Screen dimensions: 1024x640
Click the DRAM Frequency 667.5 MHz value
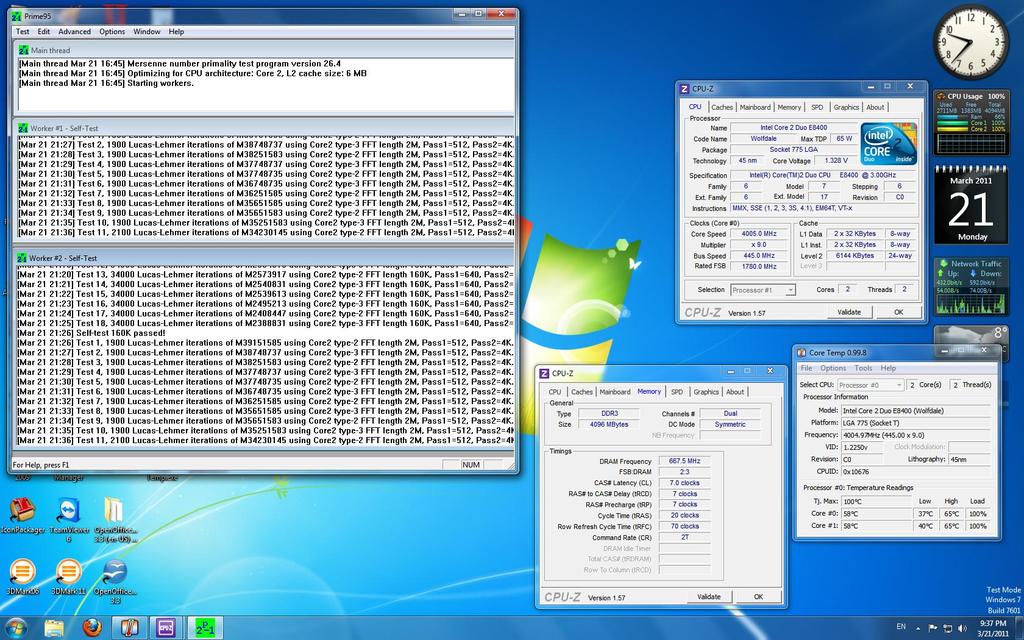click(x=684, y=461)
